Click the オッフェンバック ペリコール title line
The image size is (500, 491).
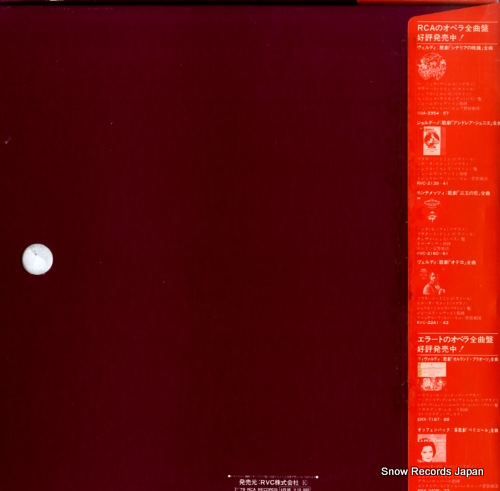pyautogui.click(x=457, y=430)
